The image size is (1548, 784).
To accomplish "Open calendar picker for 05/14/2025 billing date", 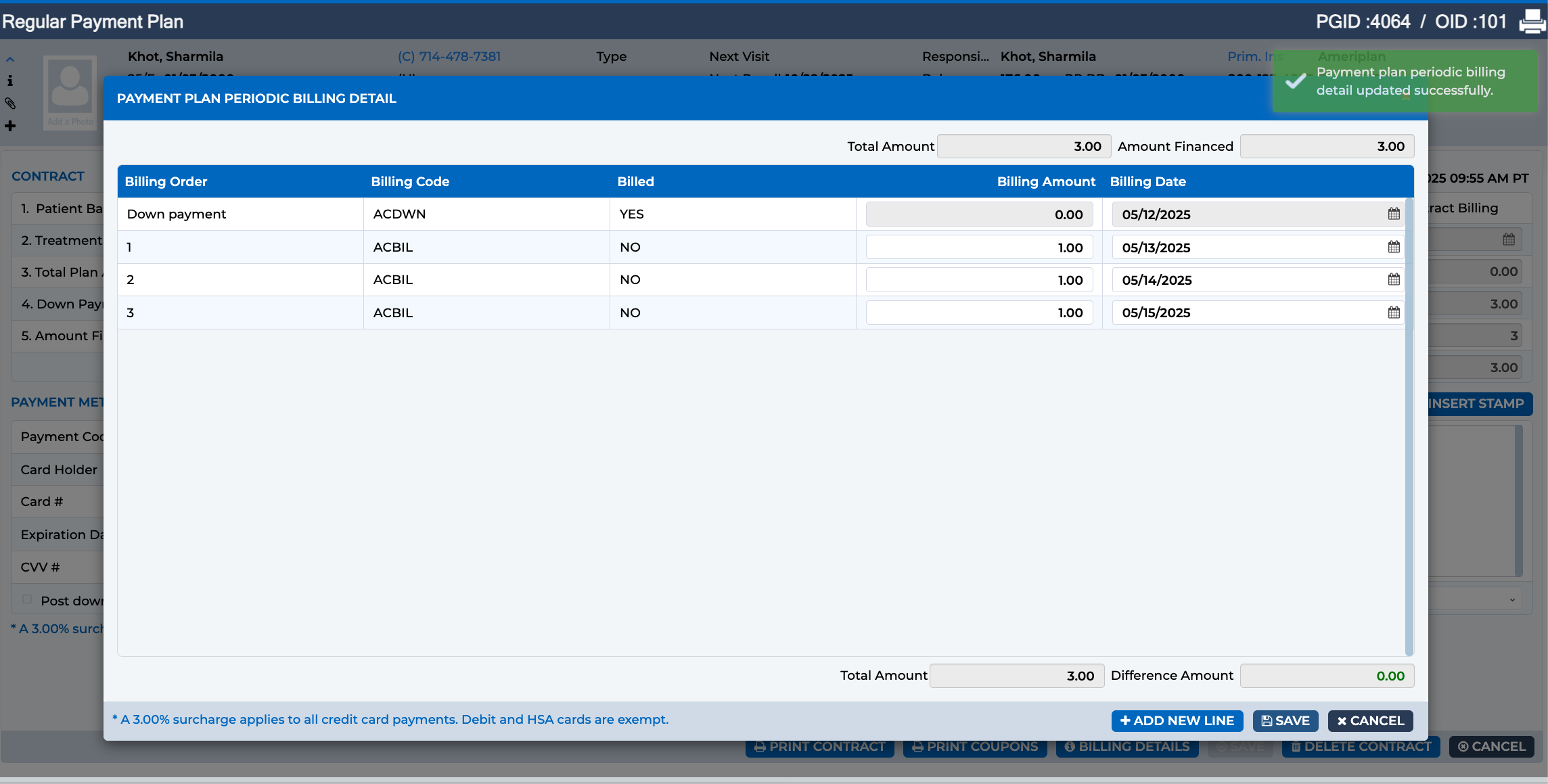I will [x=1394, y=279].
